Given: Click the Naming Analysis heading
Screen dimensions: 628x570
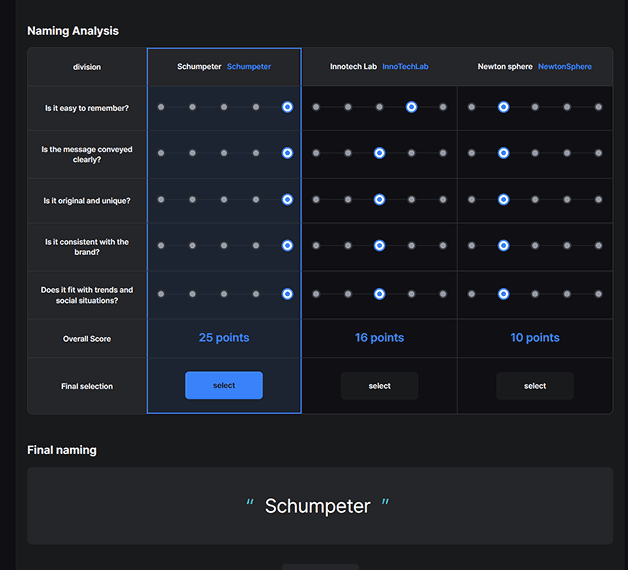Looking at the screenshot, I should pyautogui.click(x=73, y=31).
